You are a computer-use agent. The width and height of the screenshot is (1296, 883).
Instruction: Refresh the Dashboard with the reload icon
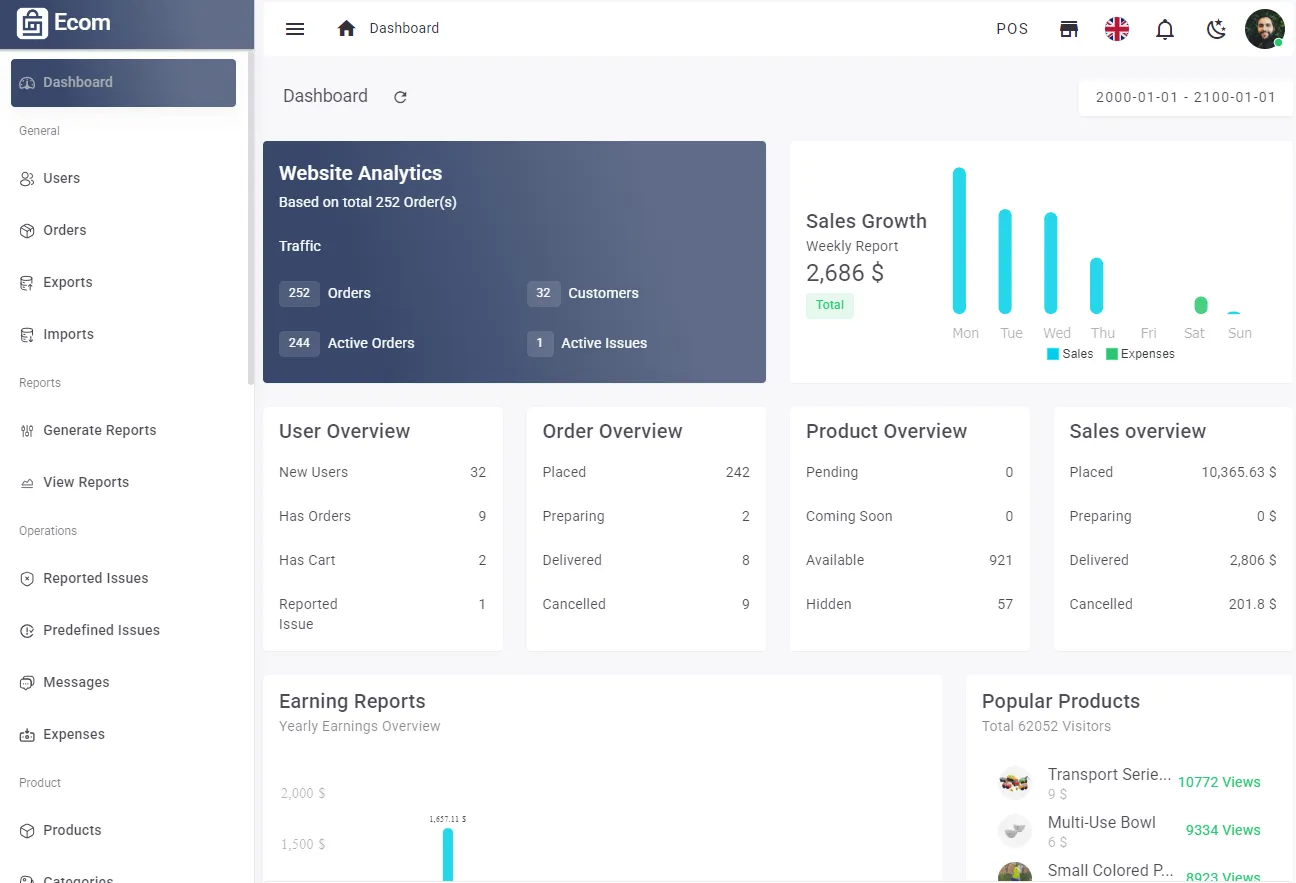(x=400, y=96)
